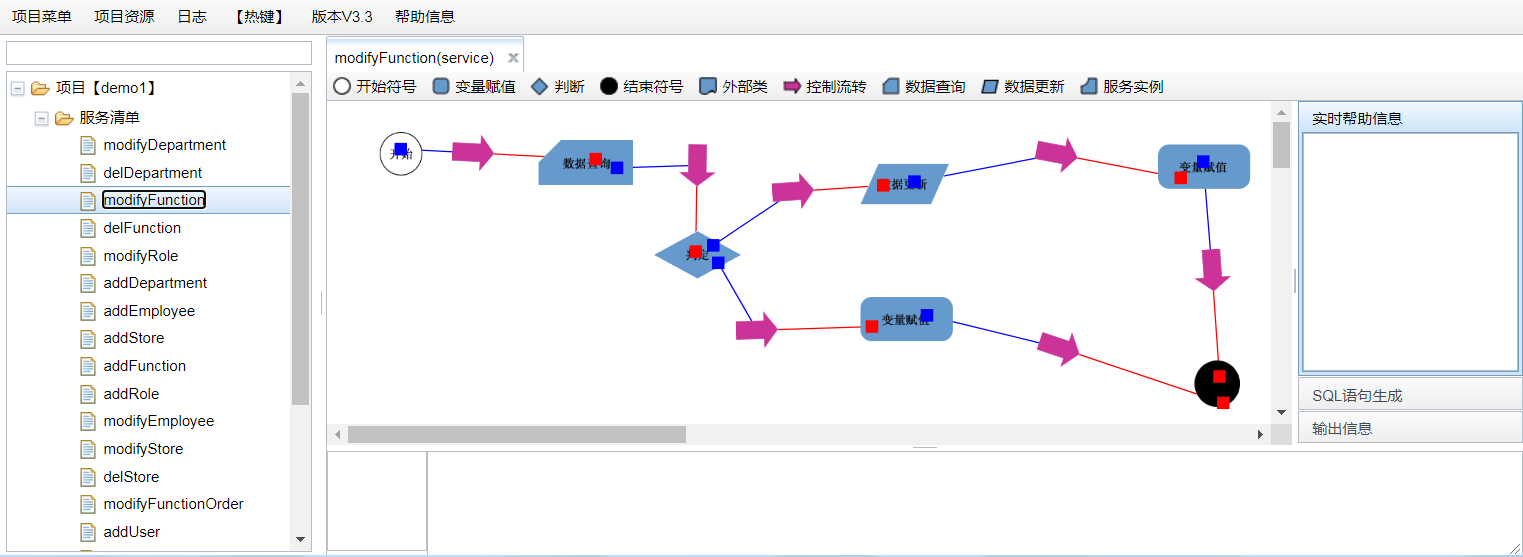Select the 数据更新 data update tool
The image size is (1523, 557).
(1023, 87)
